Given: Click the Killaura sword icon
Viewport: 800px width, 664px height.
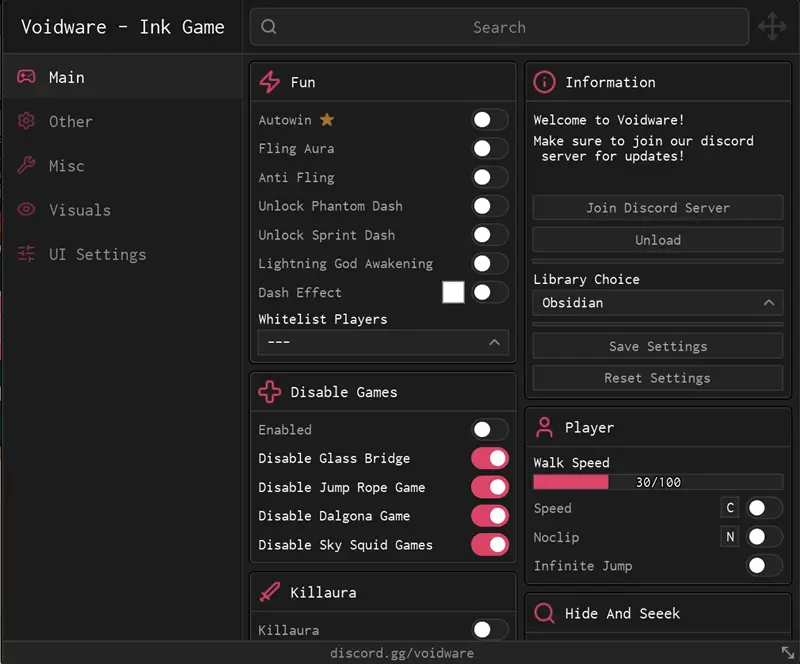Looking at the screenshot, I should 269,592.
